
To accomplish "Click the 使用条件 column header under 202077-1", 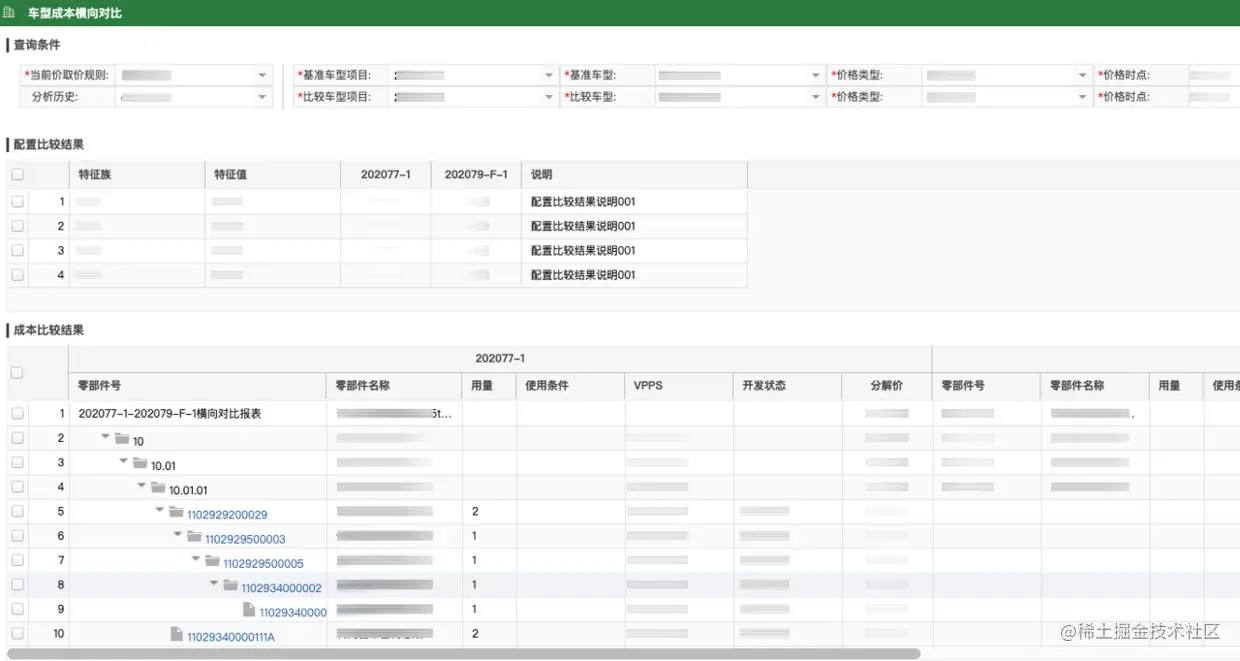I will pyautogui.click(x=571, y=385).
